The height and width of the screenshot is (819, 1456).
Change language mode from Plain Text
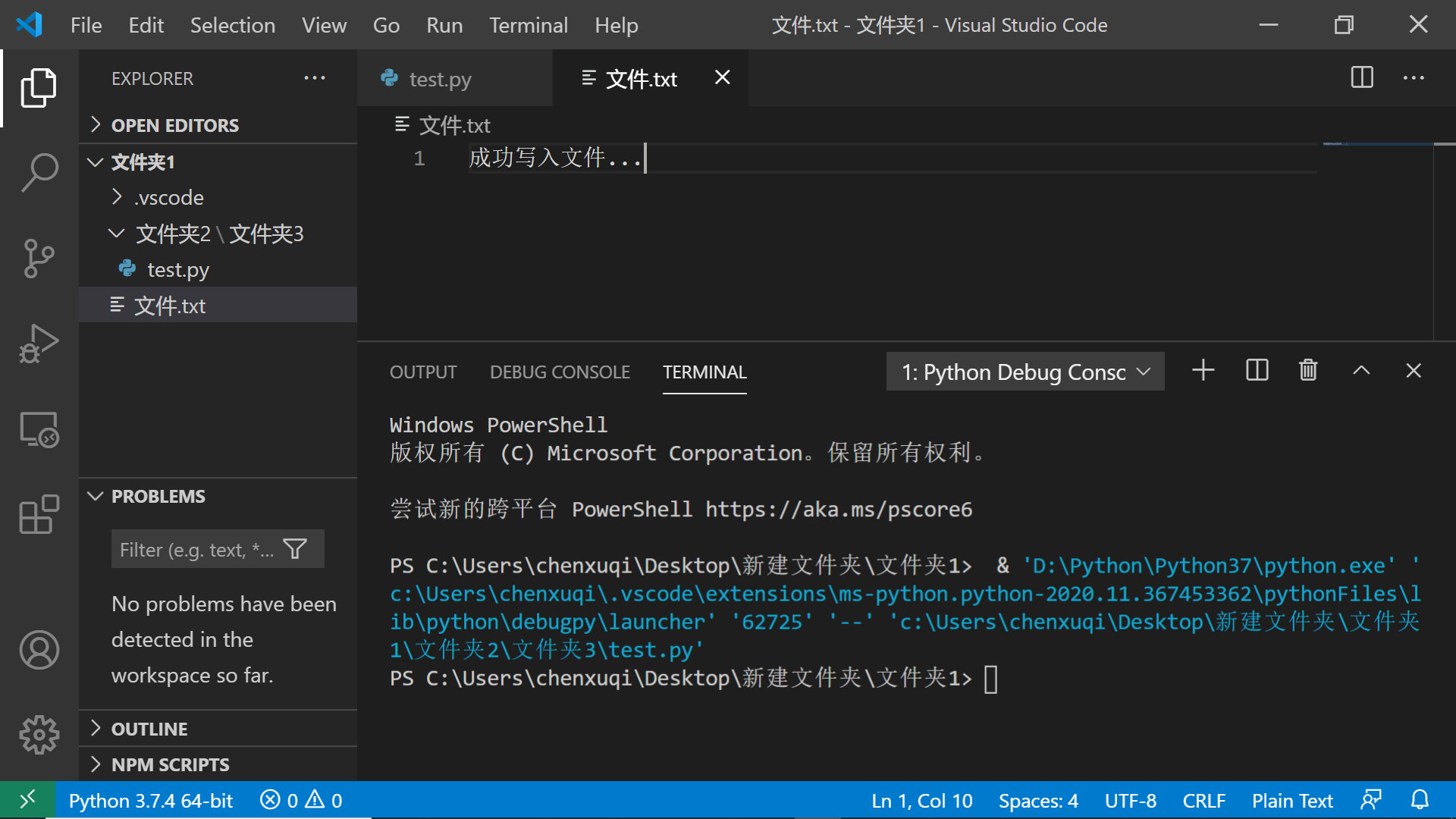(1291, 801)
